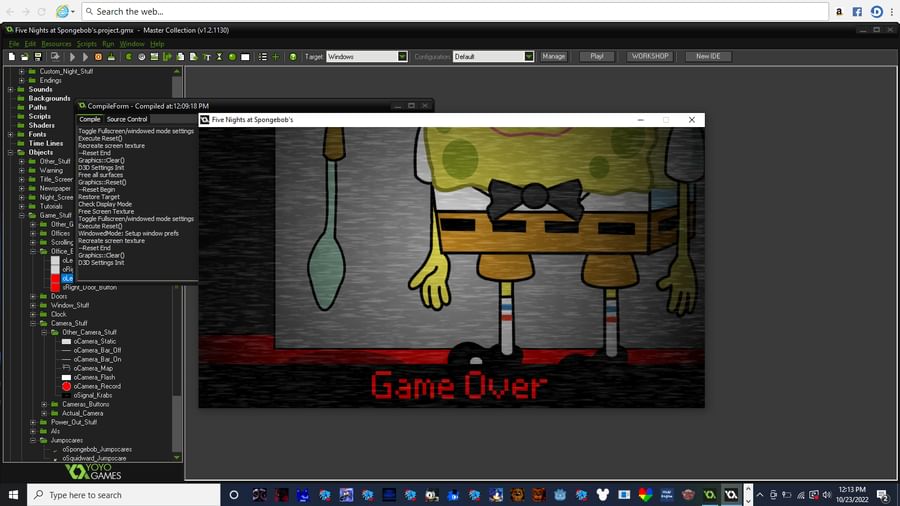This screenshot has width=900, height=506.
Task: Select oCamera_Flash object in tree
Action: tap(94, 377)
